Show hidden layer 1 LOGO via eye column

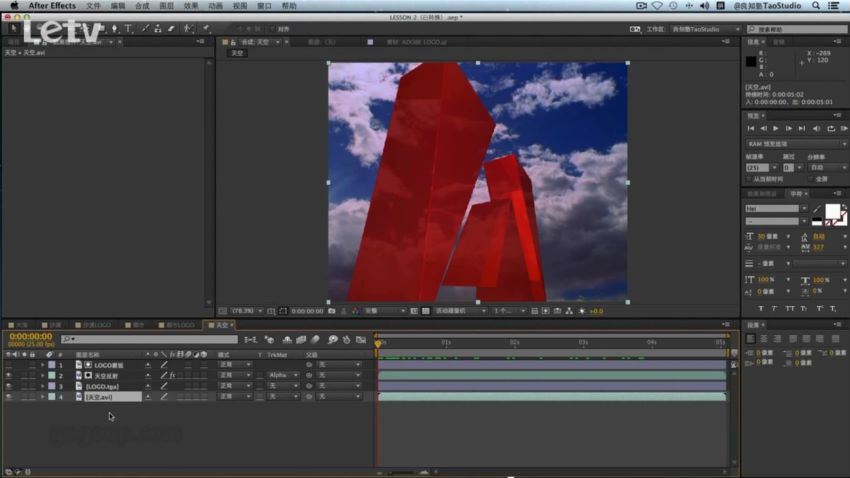pyautogui.click(x=8, y=365)
